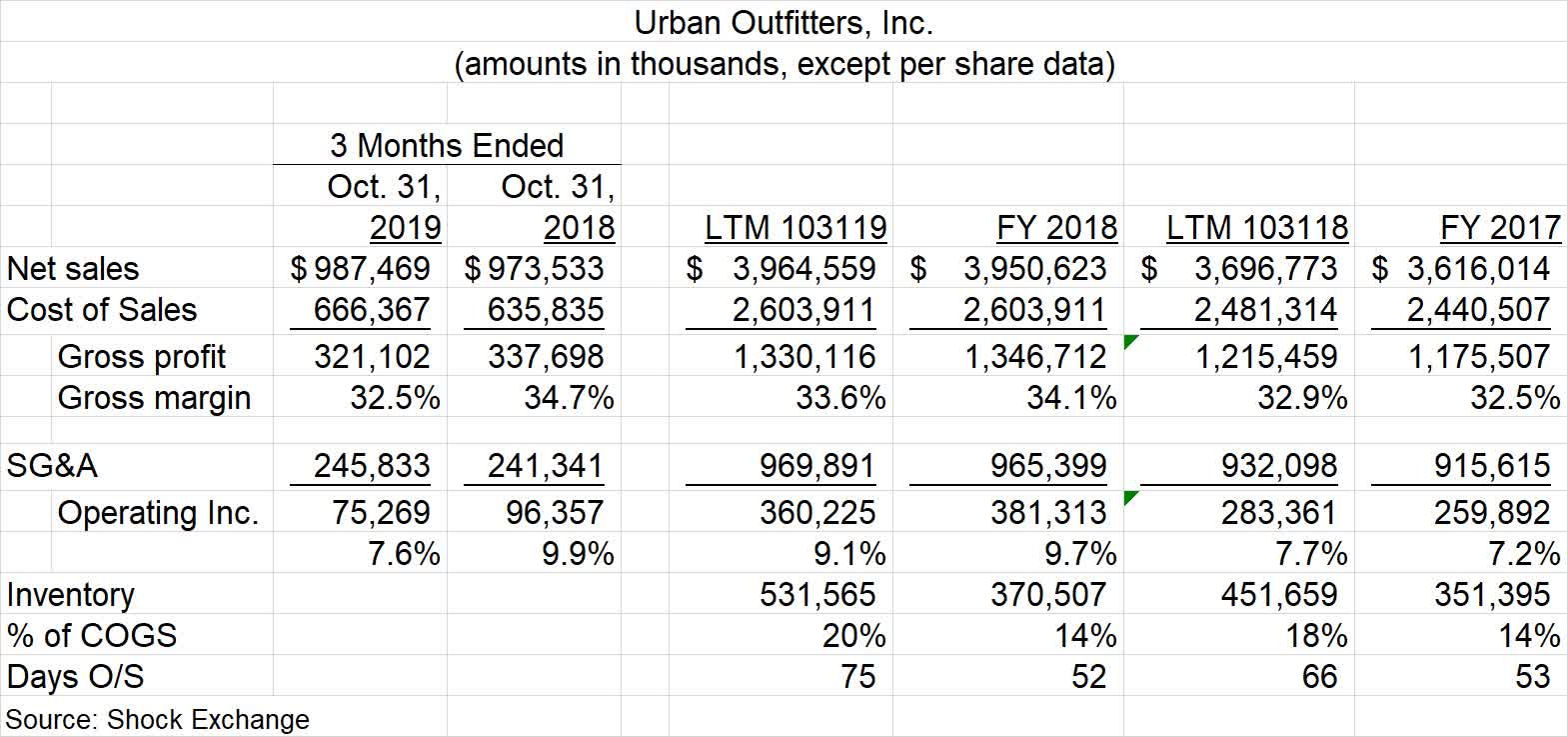
Task: Click LTM 103118 net sales 3,696,773
Action: (1239, 269)
